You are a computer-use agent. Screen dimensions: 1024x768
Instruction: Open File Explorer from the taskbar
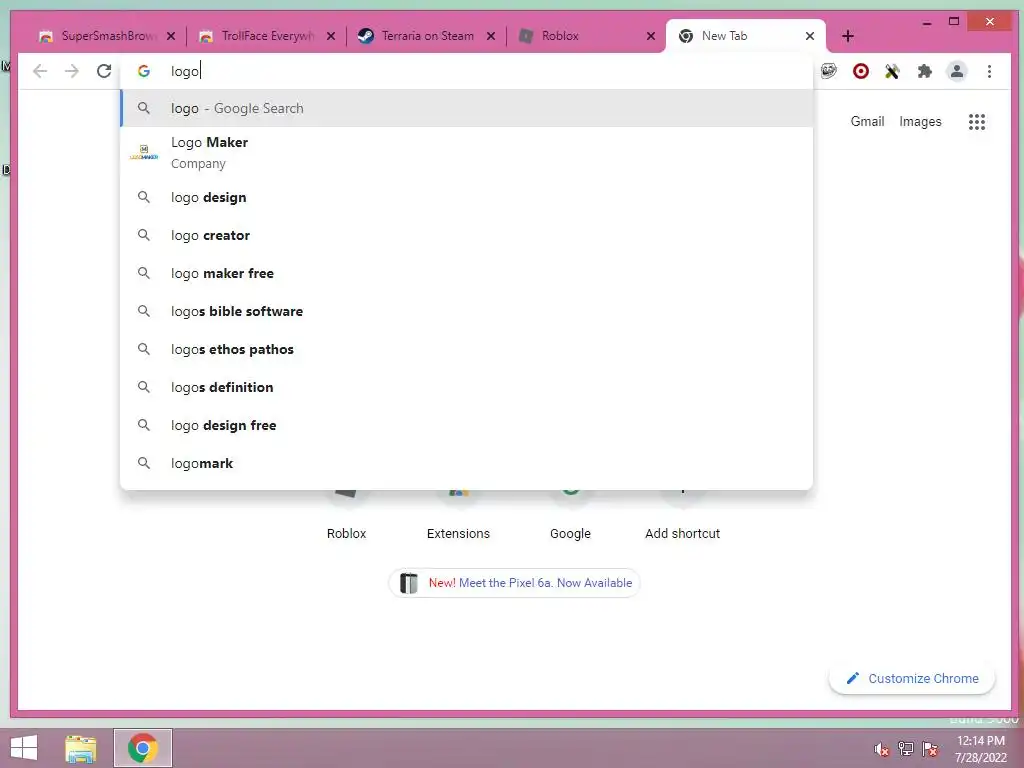tap(81, 748)
